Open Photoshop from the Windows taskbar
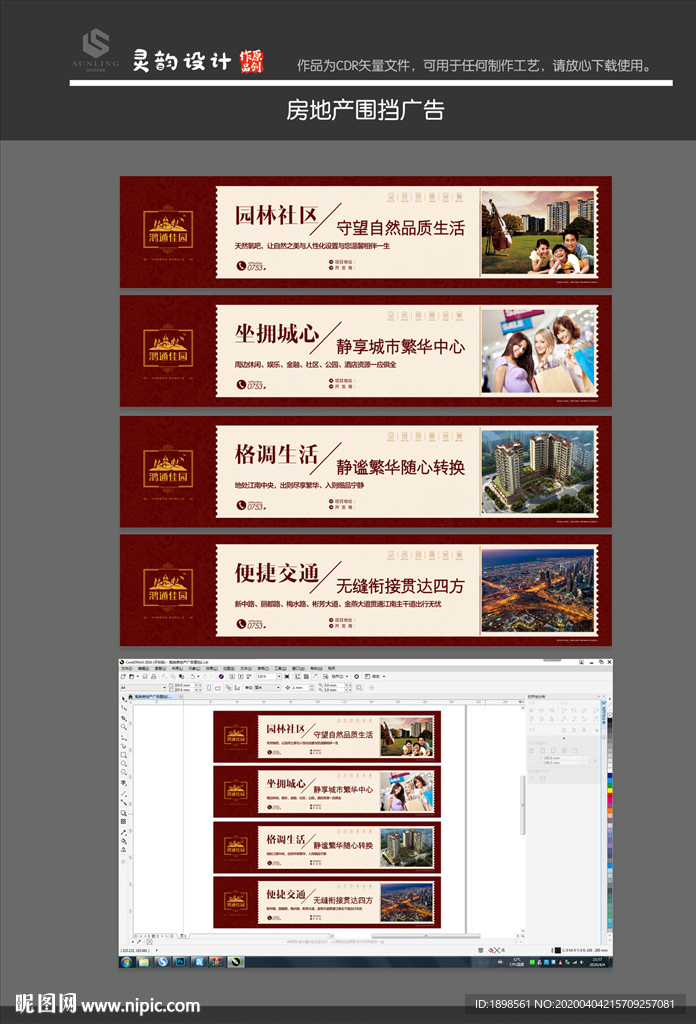The image size is (696, 1024). [180, 962]
